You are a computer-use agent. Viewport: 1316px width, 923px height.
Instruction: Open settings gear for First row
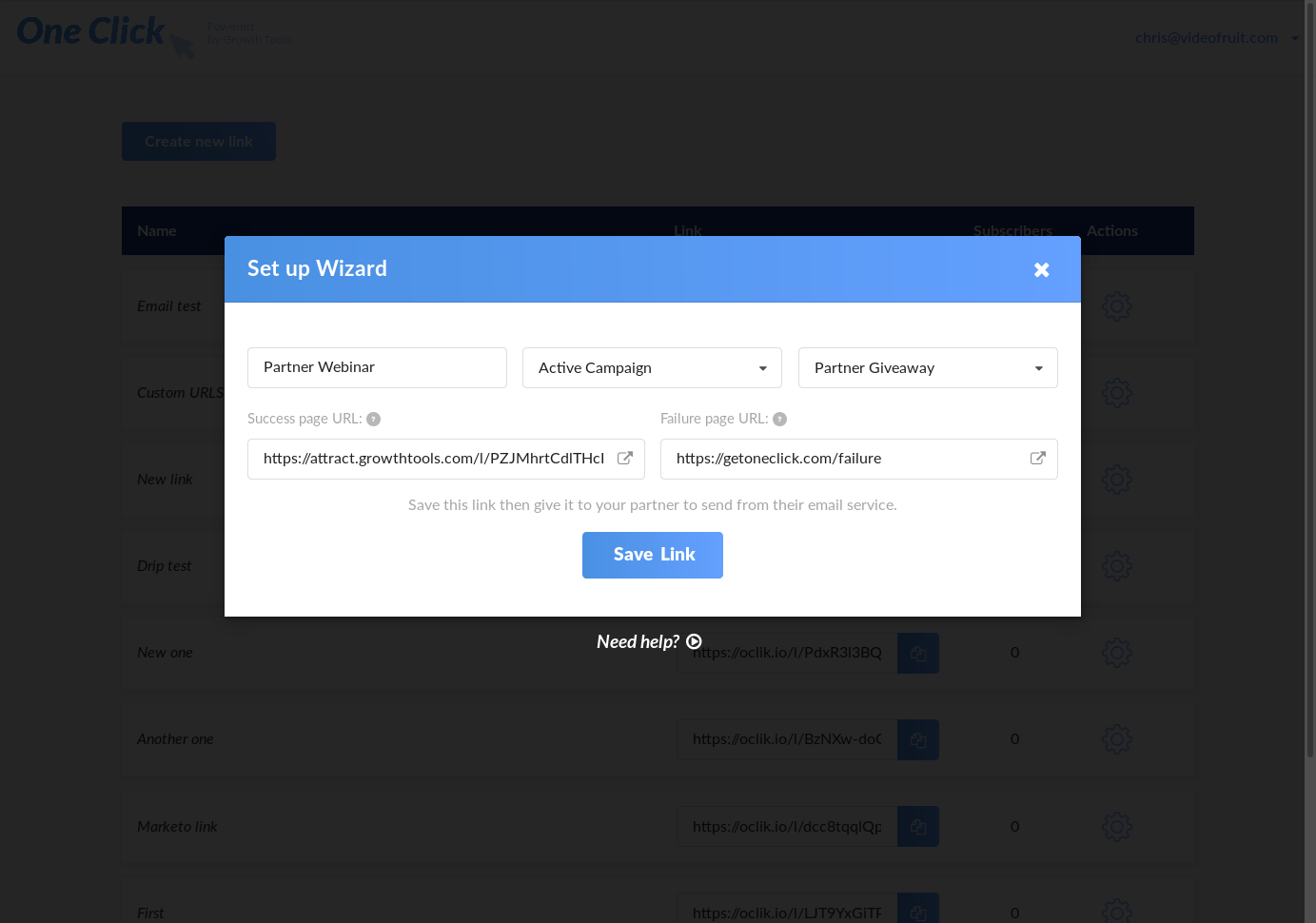tap(1117, 911)
